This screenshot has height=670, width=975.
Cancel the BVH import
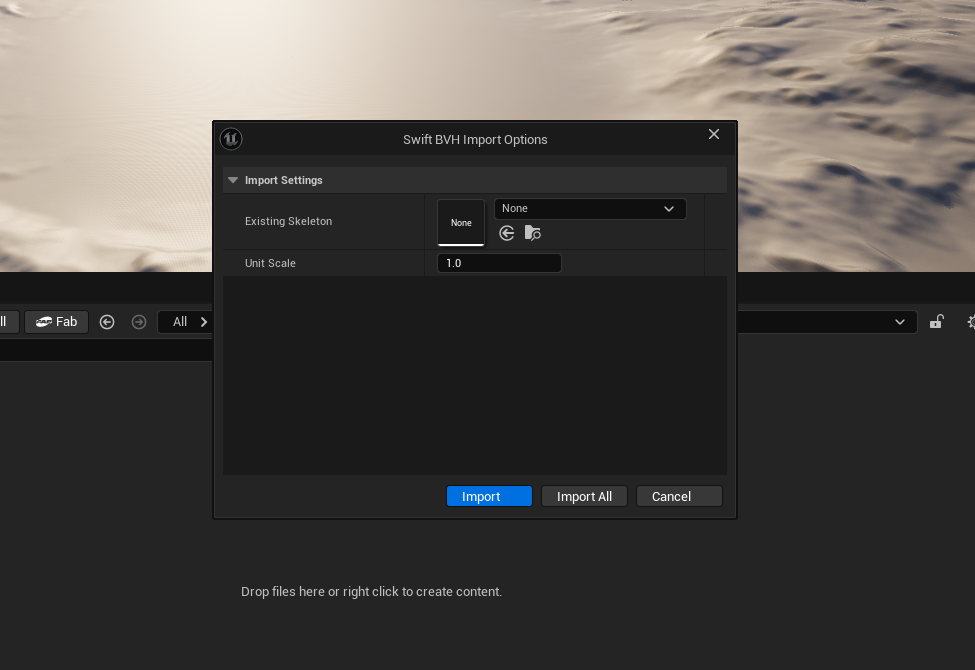(679, 496)
